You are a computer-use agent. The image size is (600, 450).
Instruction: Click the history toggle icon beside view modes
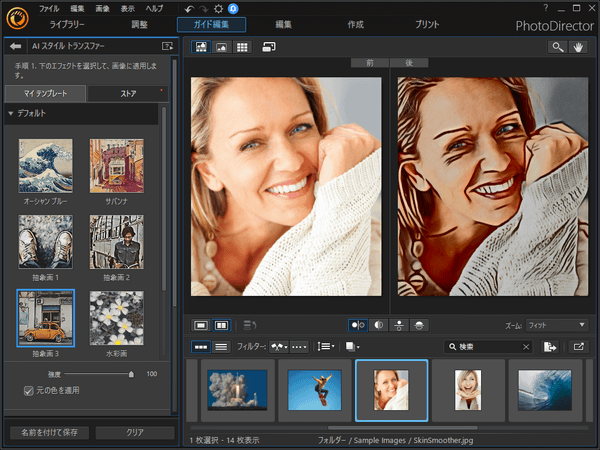[249, 325]
